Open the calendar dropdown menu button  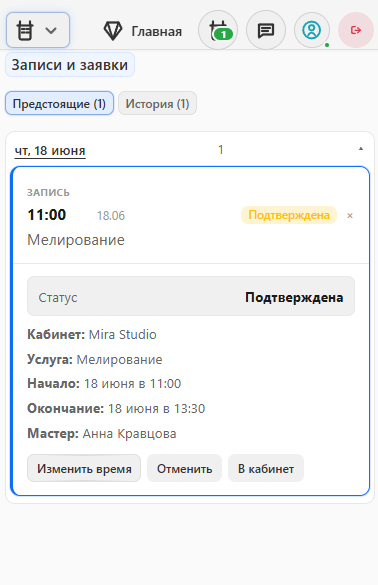coord(38,30)
